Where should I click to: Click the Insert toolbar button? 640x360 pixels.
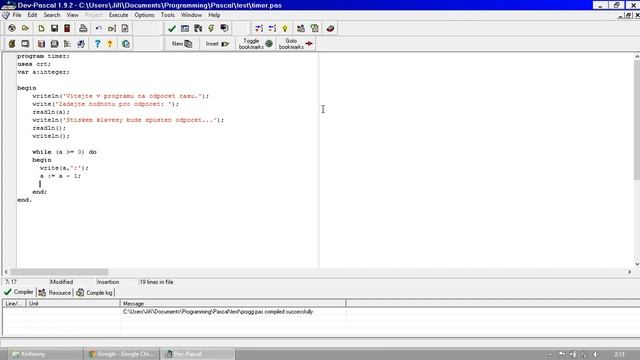coord(217,44)
